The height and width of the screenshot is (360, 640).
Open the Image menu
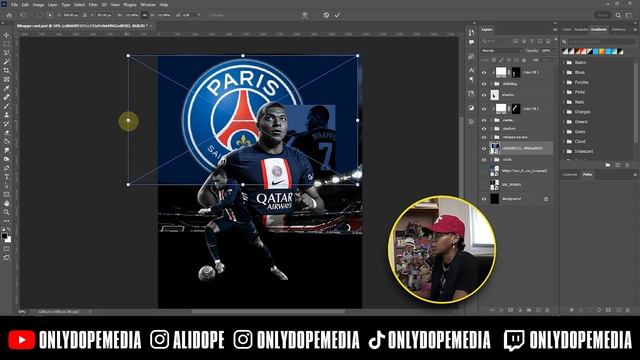pyautogui.click(x=38, y=5)
